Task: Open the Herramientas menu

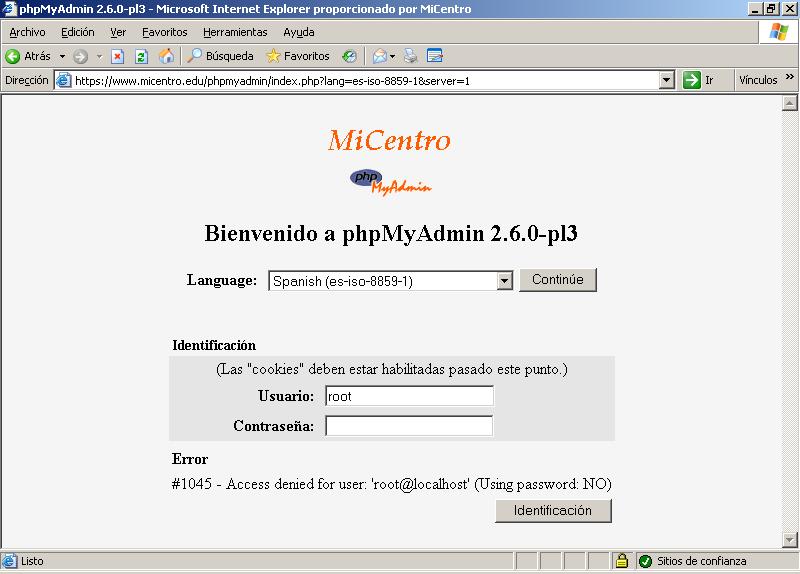Action: 235,32
